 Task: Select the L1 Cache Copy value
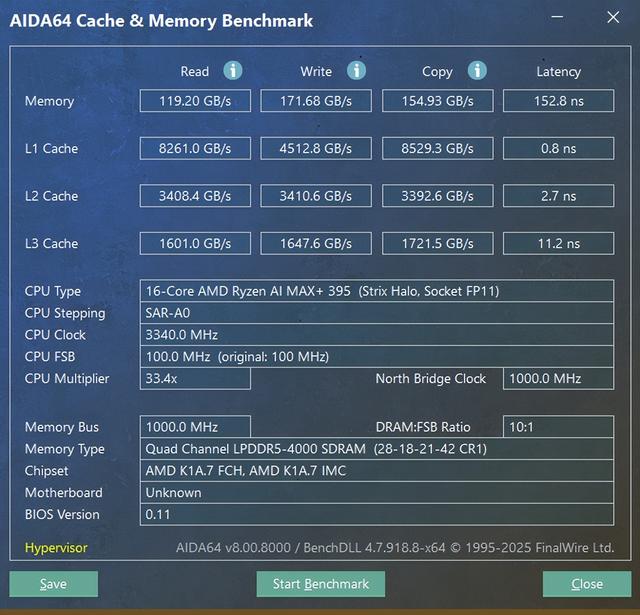click(x=437, y=149)
